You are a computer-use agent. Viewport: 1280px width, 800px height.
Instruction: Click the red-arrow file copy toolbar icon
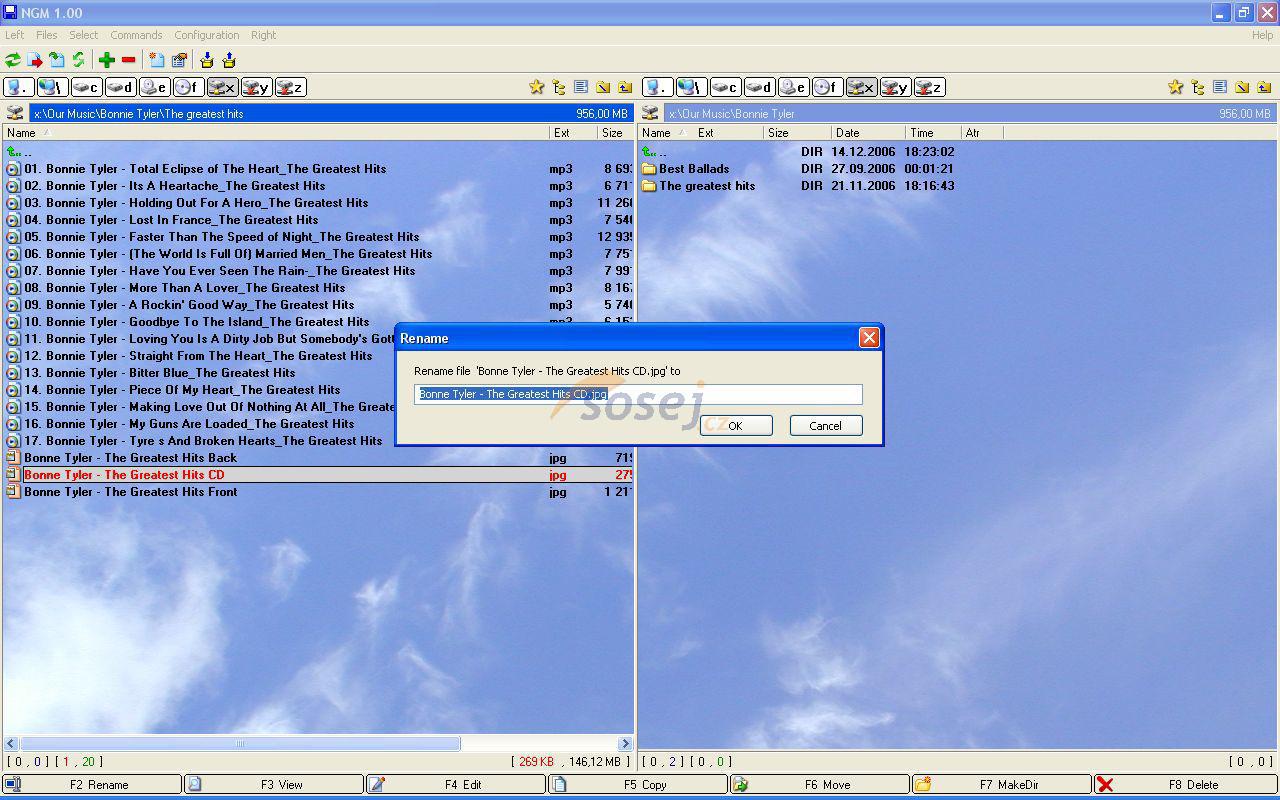point(35,60)
